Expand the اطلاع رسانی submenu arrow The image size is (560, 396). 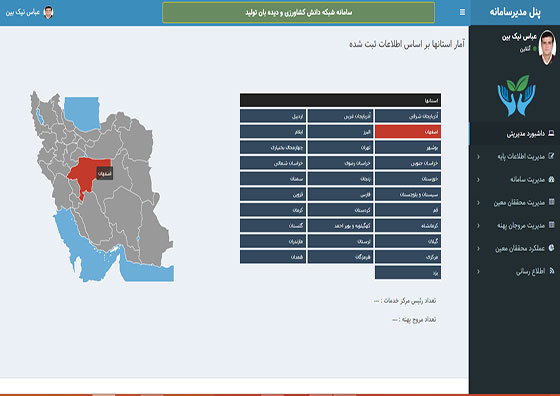point(478,271)
